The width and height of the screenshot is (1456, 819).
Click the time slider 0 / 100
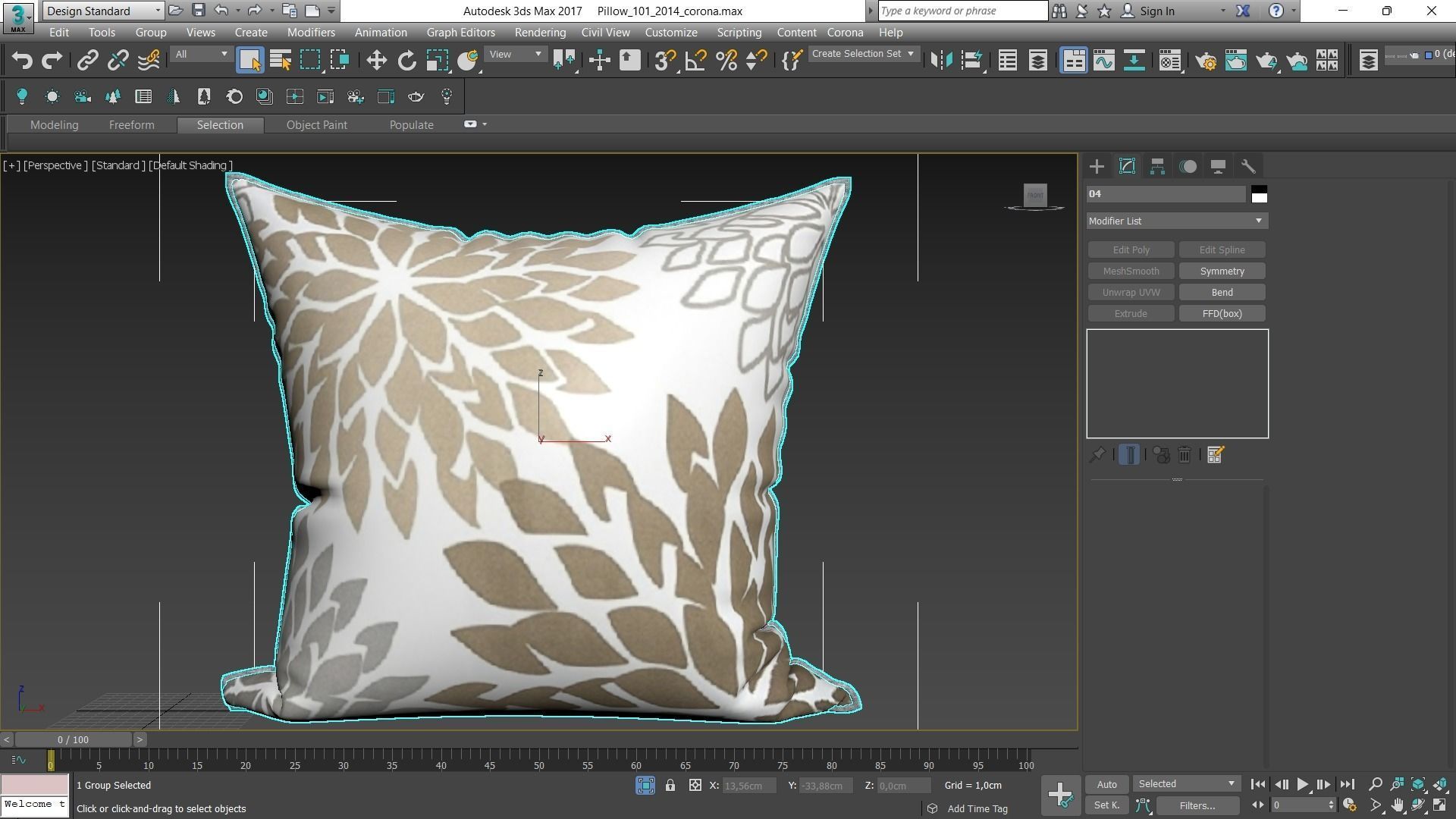(73, 739)
